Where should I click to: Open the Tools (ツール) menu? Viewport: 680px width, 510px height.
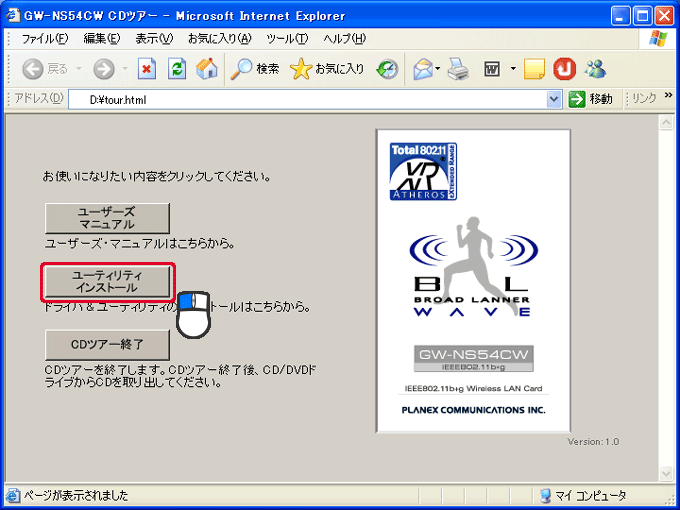click(287, 39)
